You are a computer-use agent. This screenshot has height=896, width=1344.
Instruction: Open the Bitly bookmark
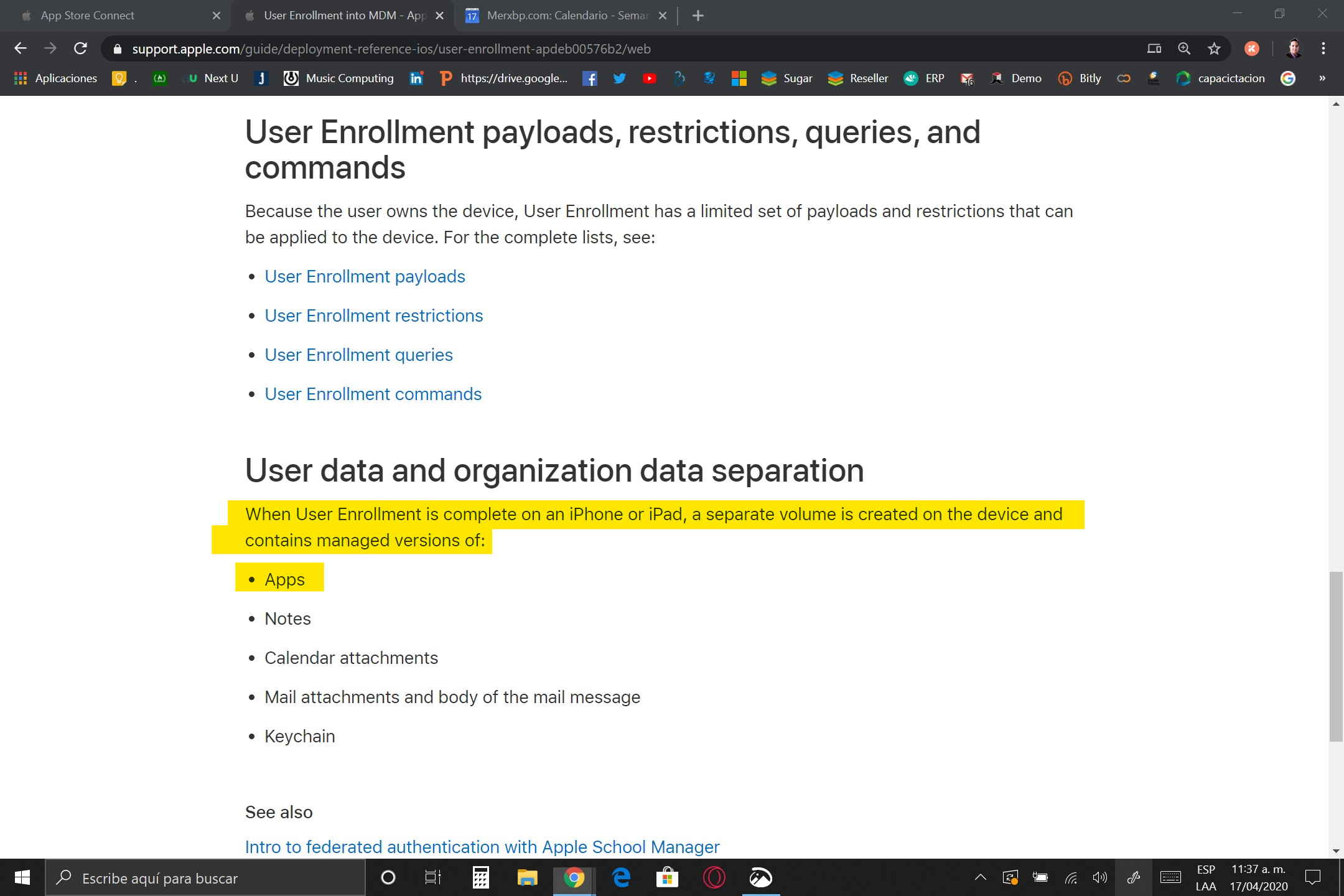[x=1080, y=78]
